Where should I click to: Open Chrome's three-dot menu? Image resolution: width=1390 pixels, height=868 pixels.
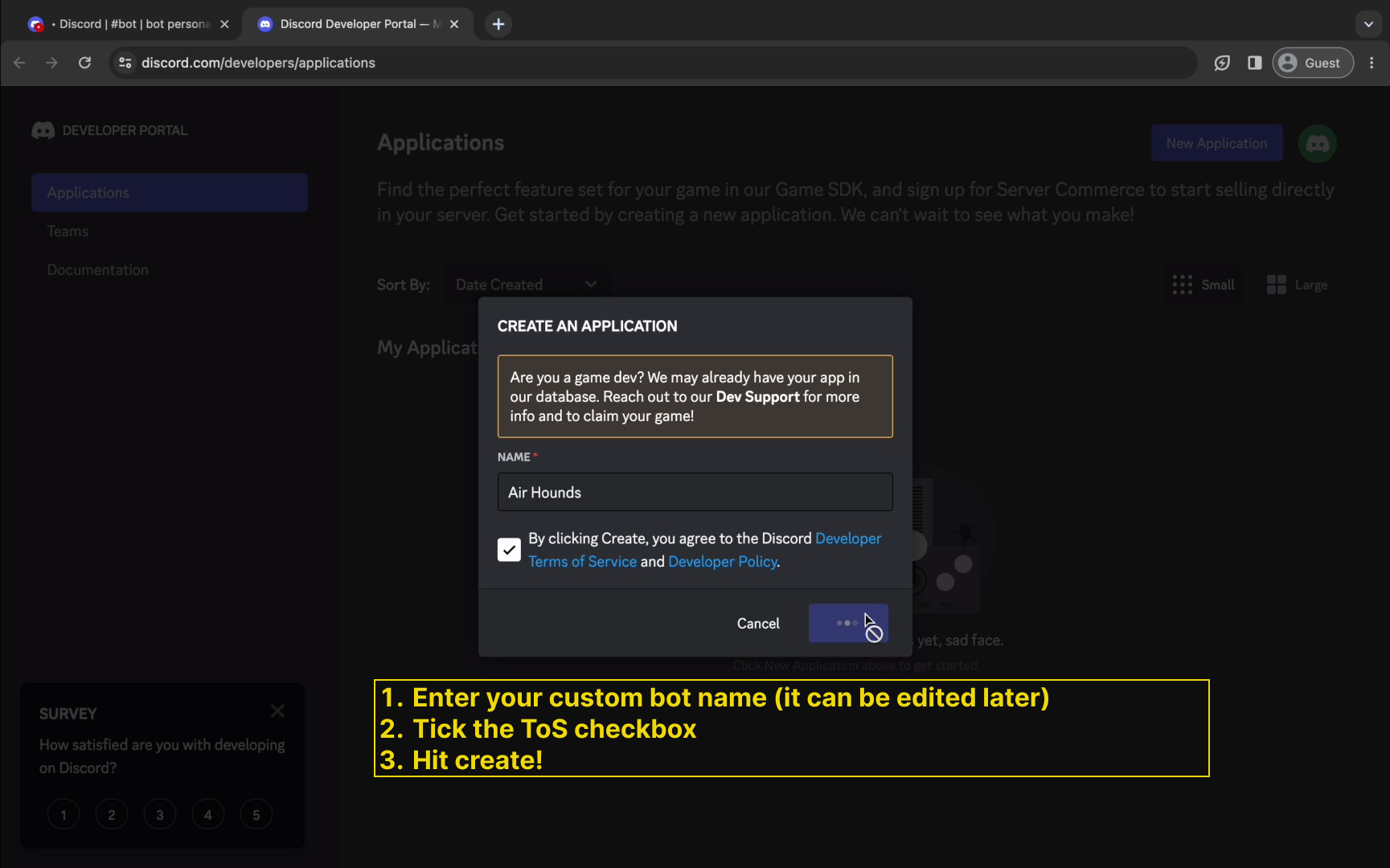click(1372, 63)
